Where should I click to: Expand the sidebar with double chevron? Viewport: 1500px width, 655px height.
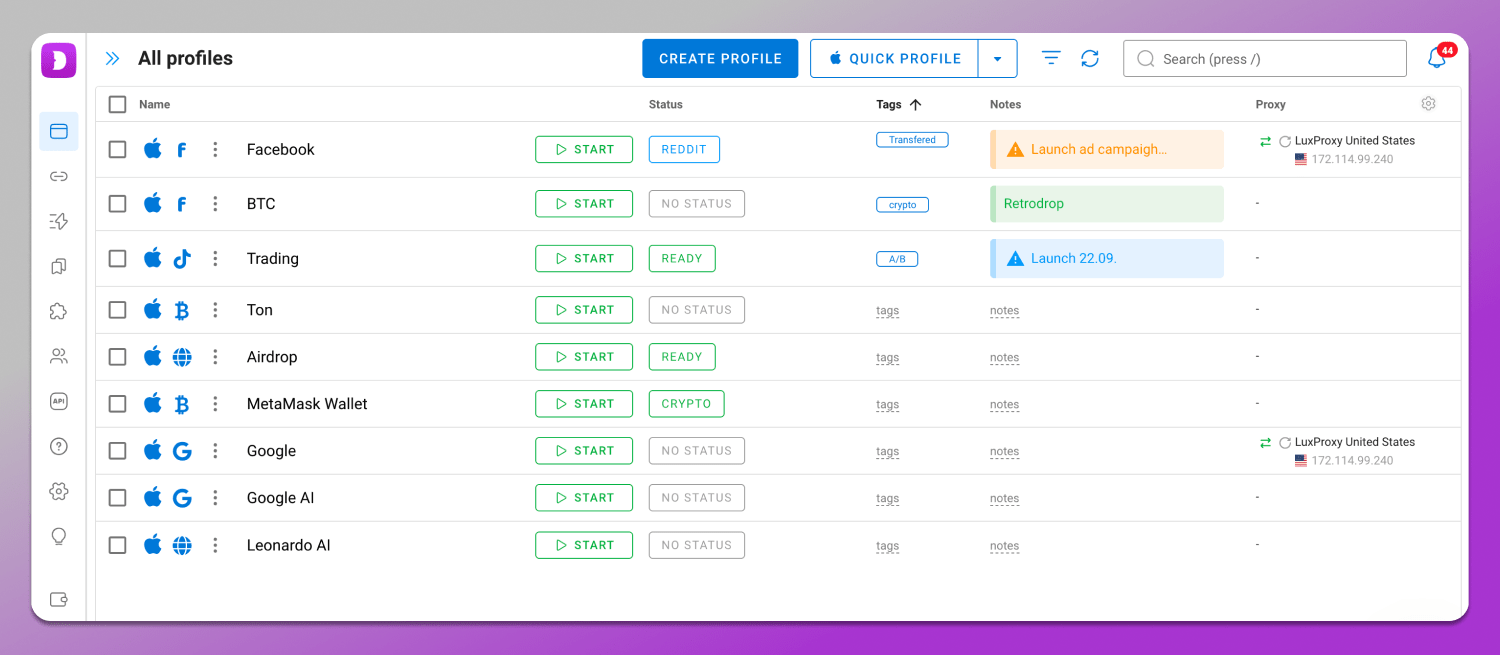tap(112, 59)
